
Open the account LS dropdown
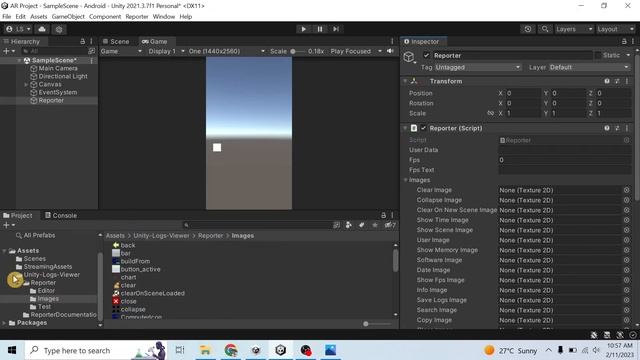[x=18, y=29]
